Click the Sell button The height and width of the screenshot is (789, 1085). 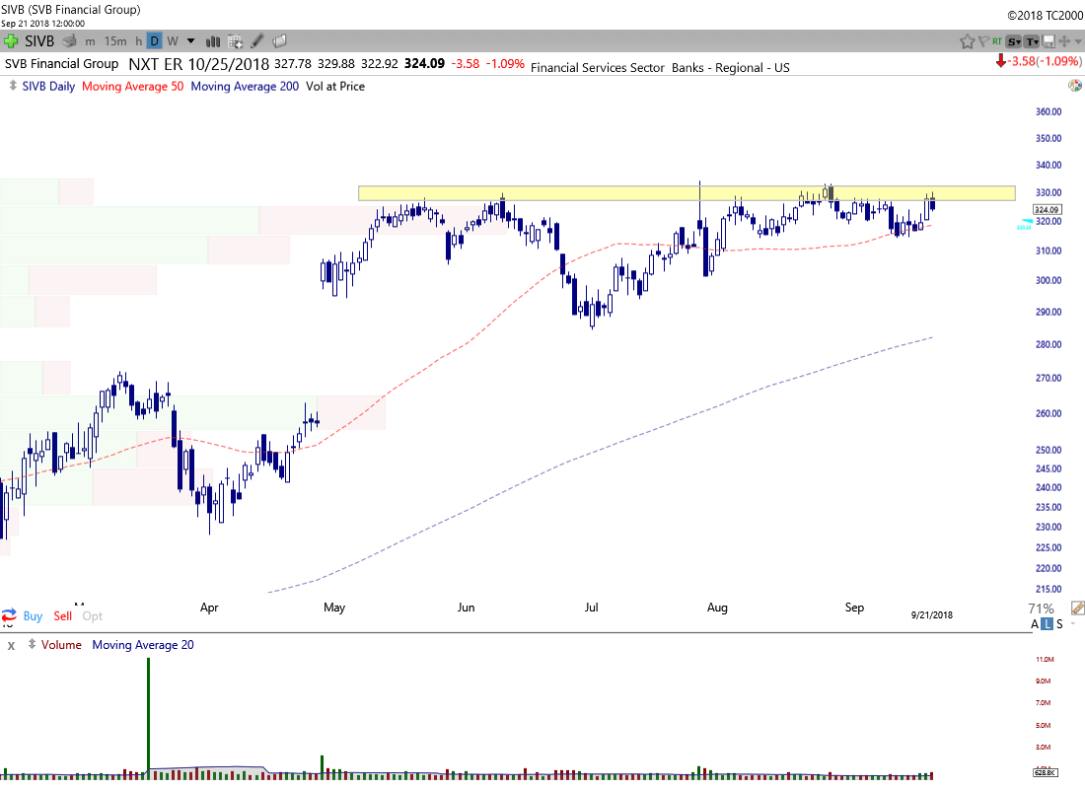(x=63, y=616)
